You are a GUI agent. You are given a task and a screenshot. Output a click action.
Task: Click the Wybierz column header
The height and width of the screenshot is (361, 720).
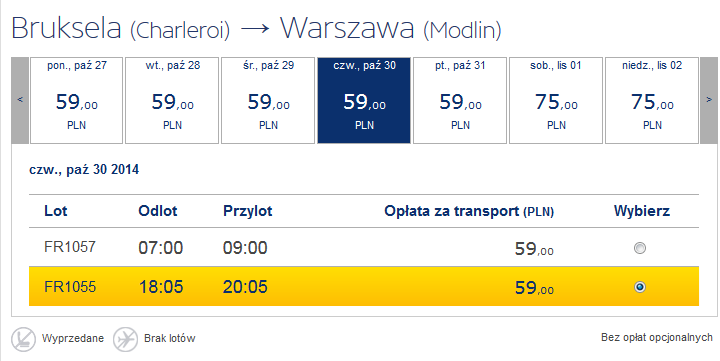pos(641,211)
